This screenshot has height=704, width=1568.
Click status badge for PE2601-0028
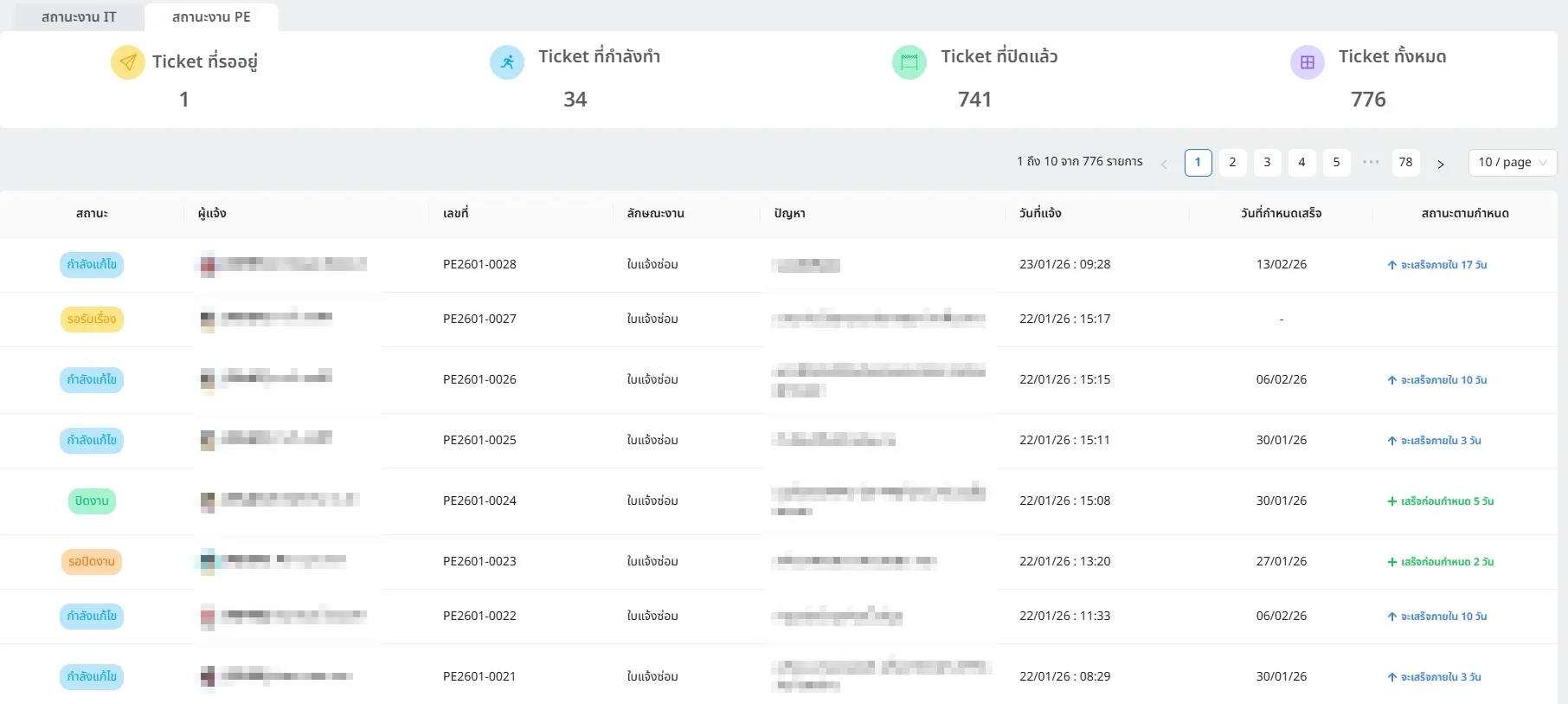tap(92, 264)
